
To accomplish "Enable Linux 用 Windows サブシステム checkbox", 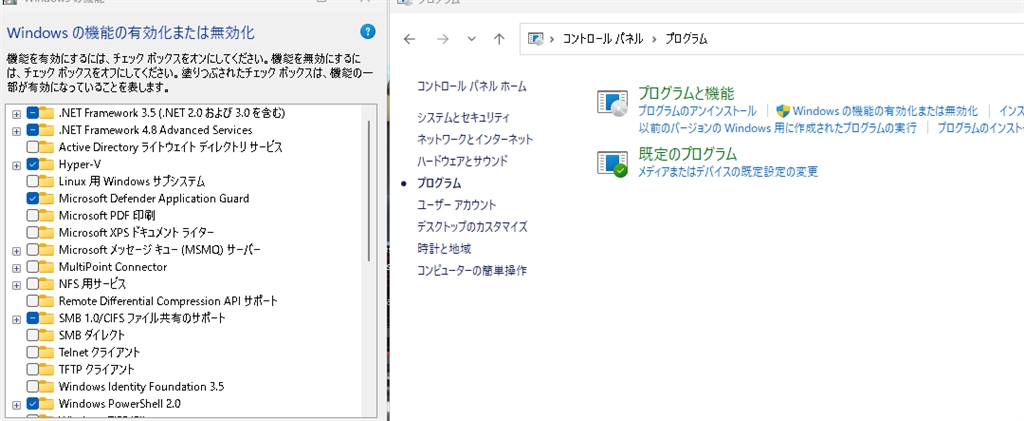I will tap(32, 181).
